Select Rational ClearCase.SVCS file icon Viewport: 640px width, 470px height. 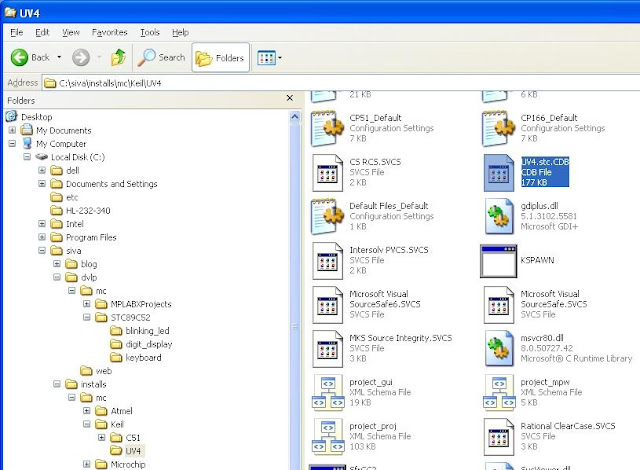point(499,437)
